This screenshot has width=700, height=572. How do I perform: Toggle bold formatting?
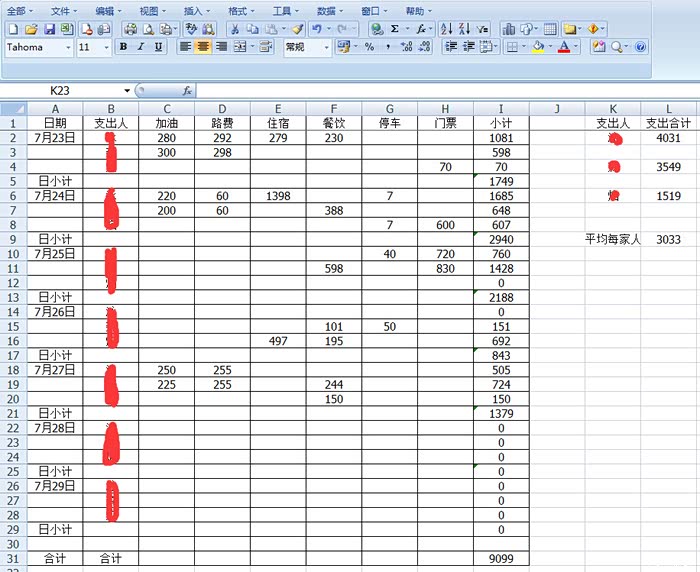124,47
